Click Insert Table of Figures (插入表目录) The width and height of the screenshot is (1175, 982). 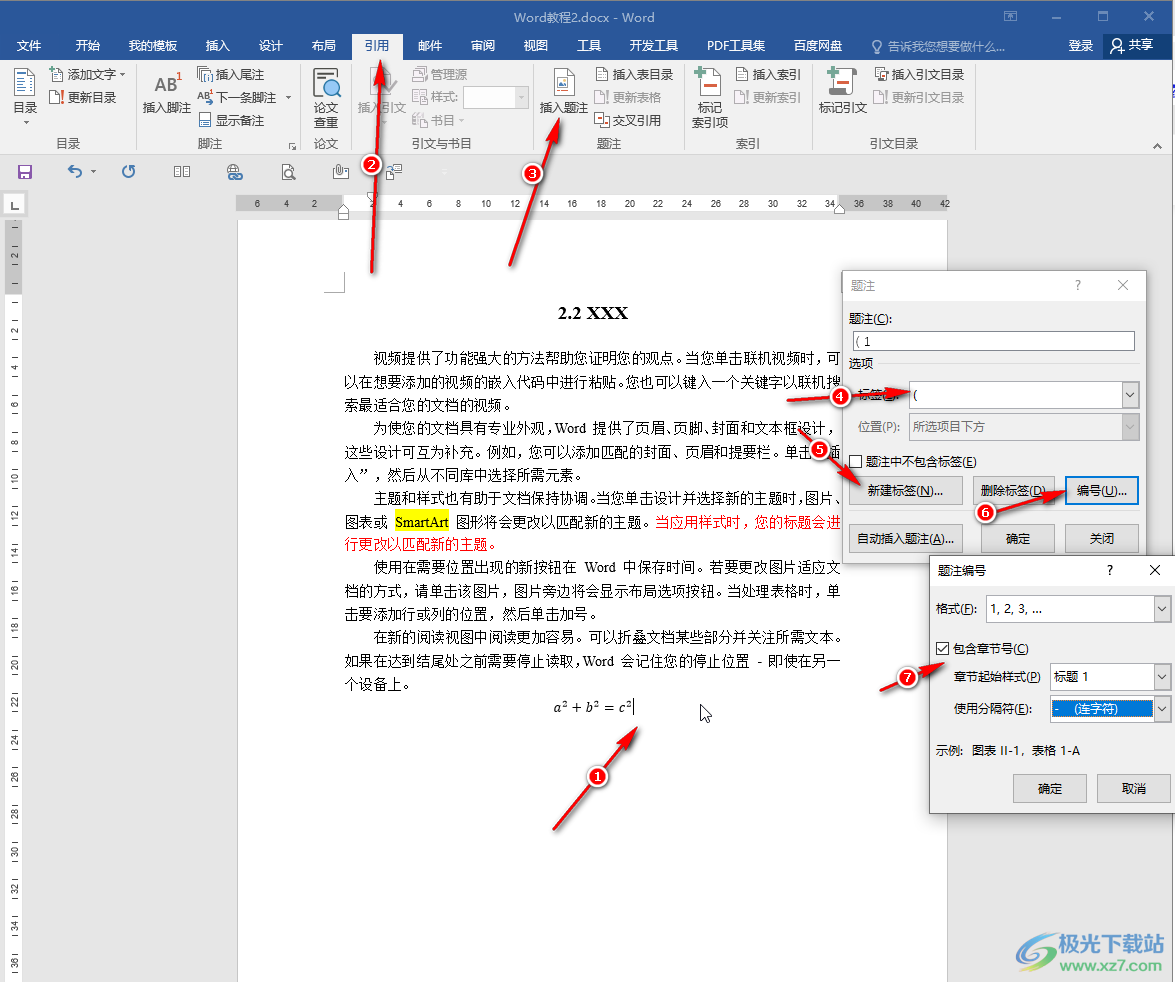click(635, 74)
